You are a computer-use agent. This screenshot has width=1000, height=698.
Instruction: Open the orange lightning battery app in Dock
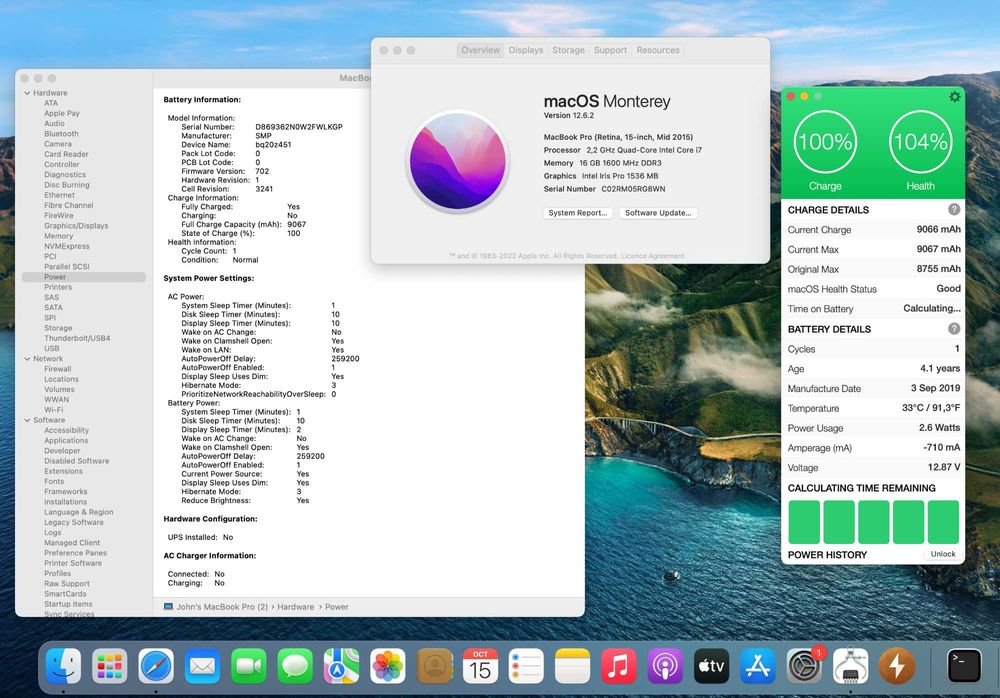click(x=897, y=666)
